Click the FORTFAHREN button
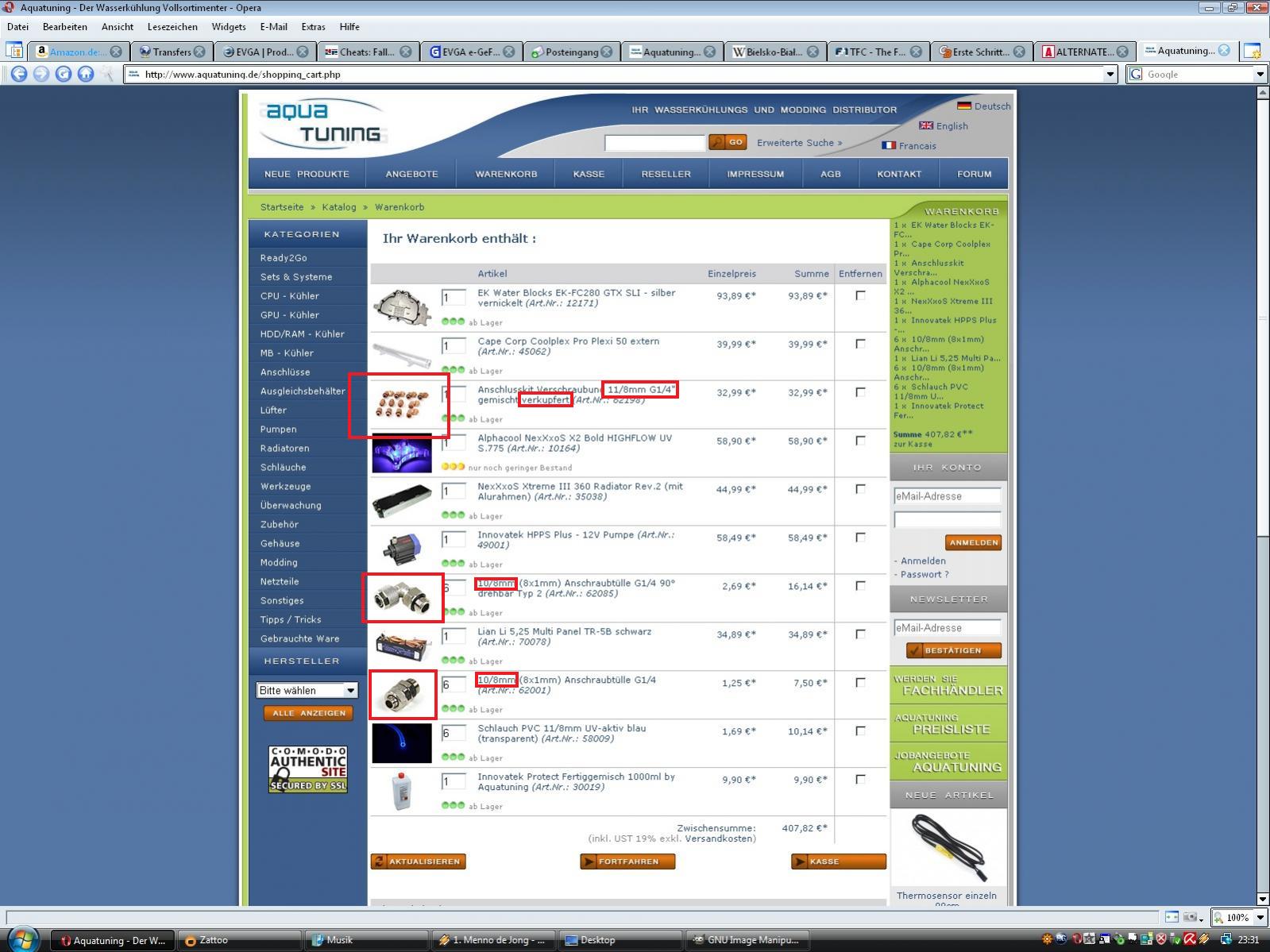1270x952 pixels. click(x=627, y=861)
